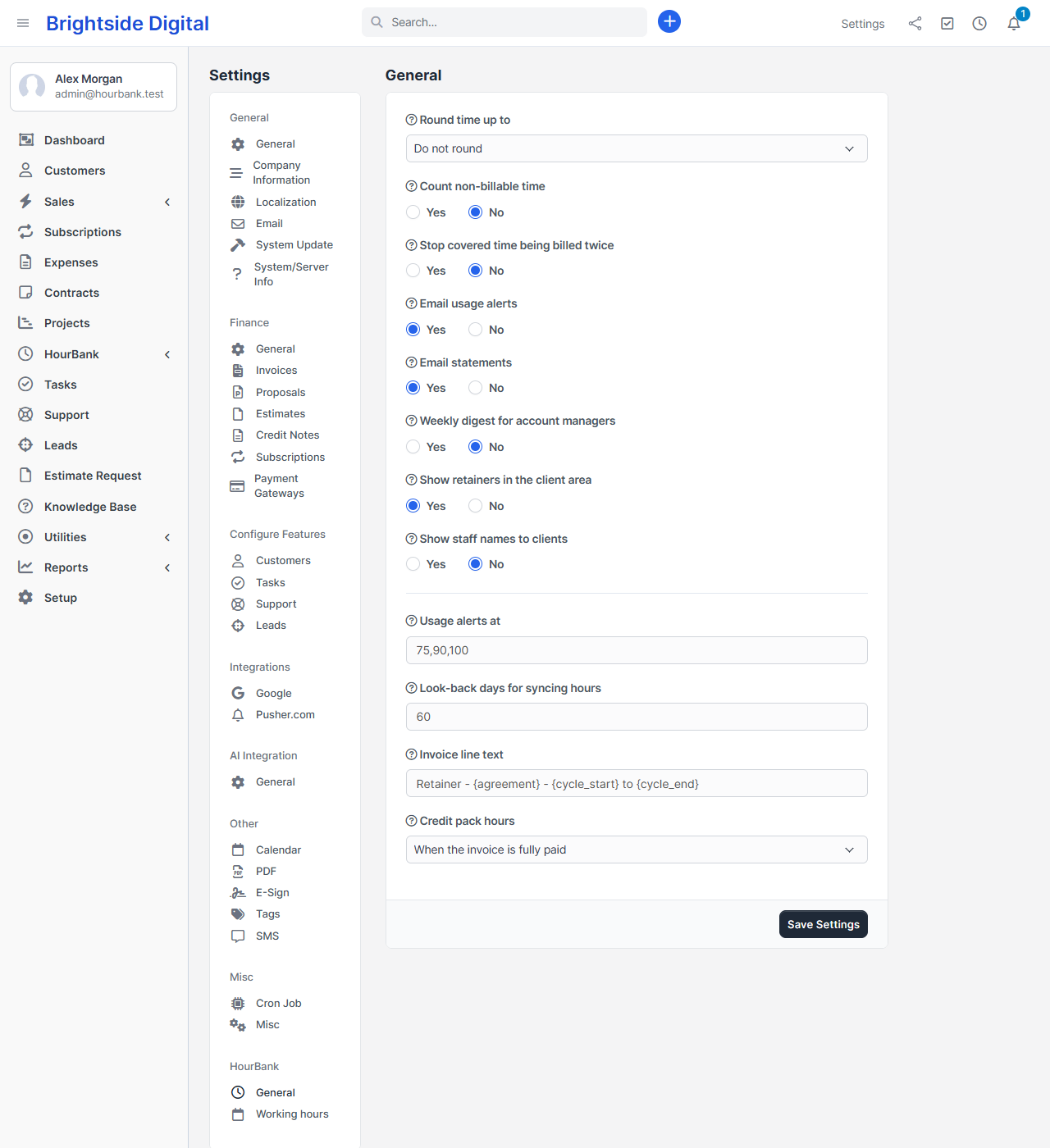The height and width of the screenshot is (1148, 1050).
Task: Click the Settings link in top bar
Action: pos(863,24)
